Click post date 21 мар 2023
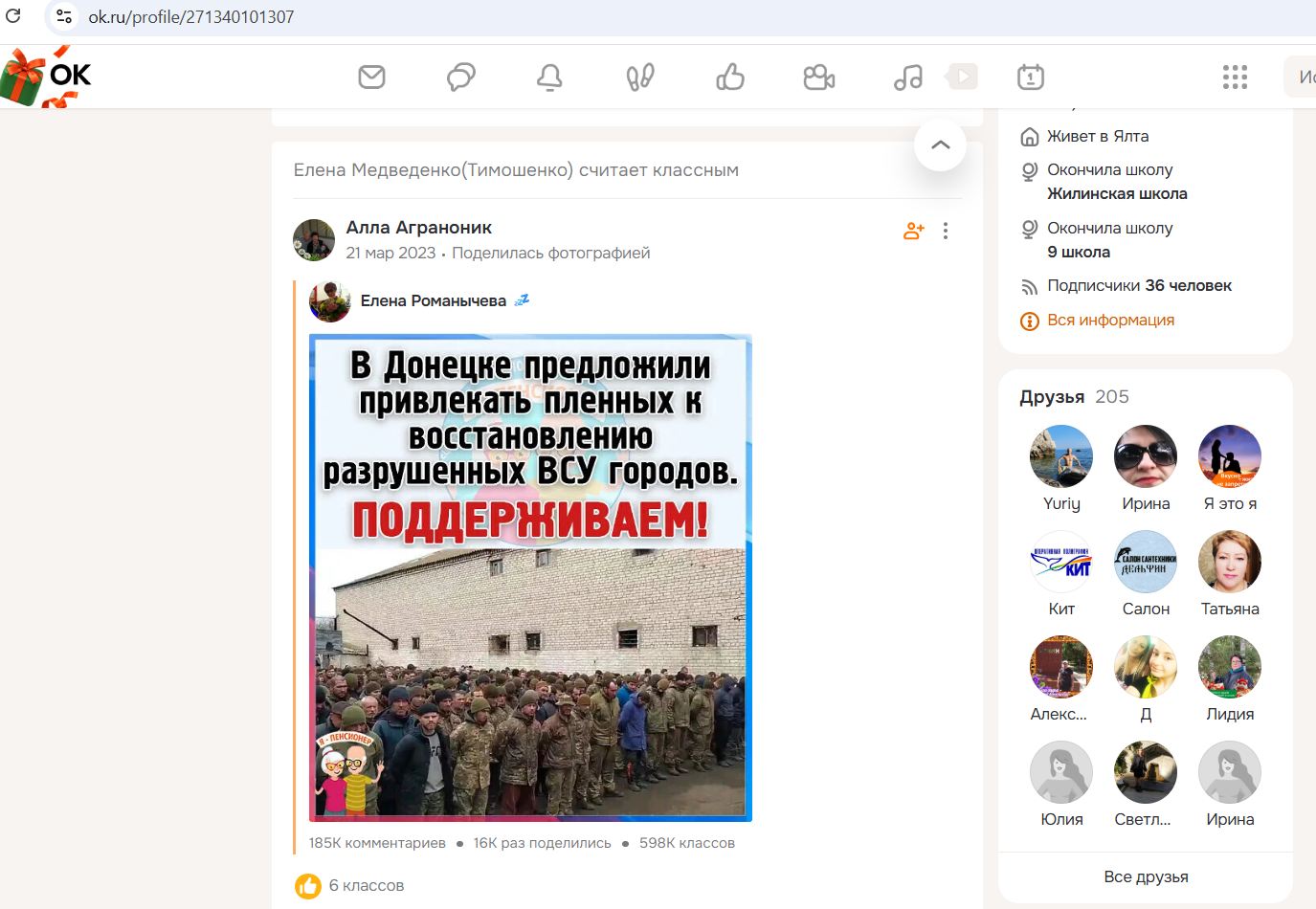The image size is (1316, 909). [390, 253]
